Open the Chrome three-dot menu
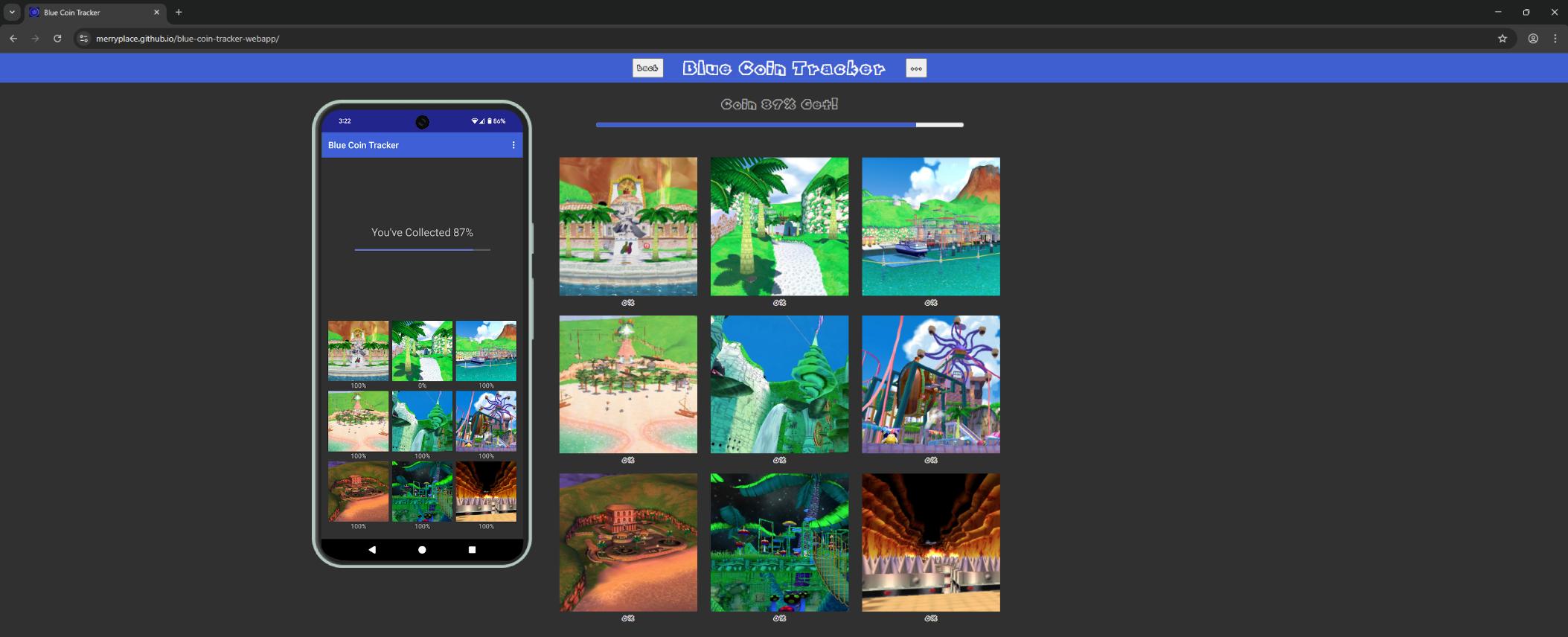The image size is (1568, 637). pyautogui.click(x=1555, y=39)
